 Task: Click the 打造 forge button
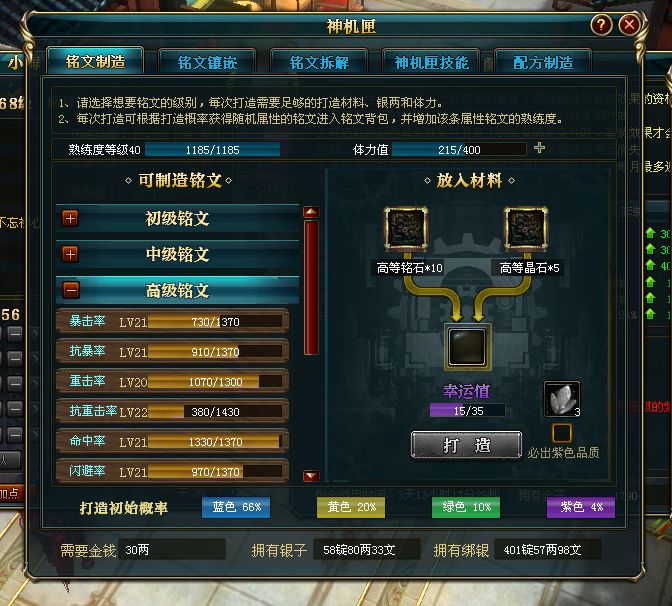point(466,445)
